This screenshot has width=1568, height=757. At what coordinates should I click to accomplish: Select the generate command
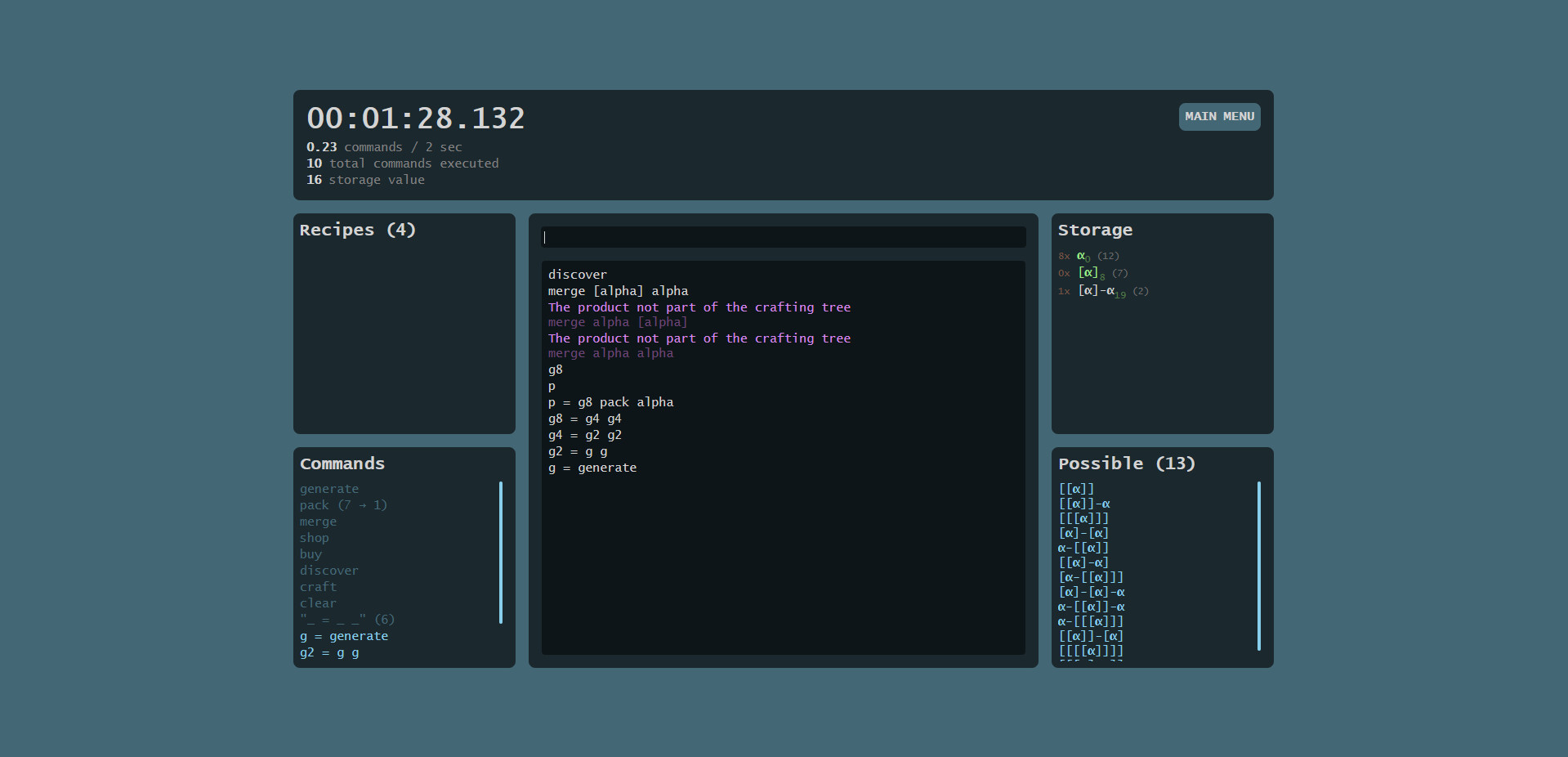coord(329,489)
